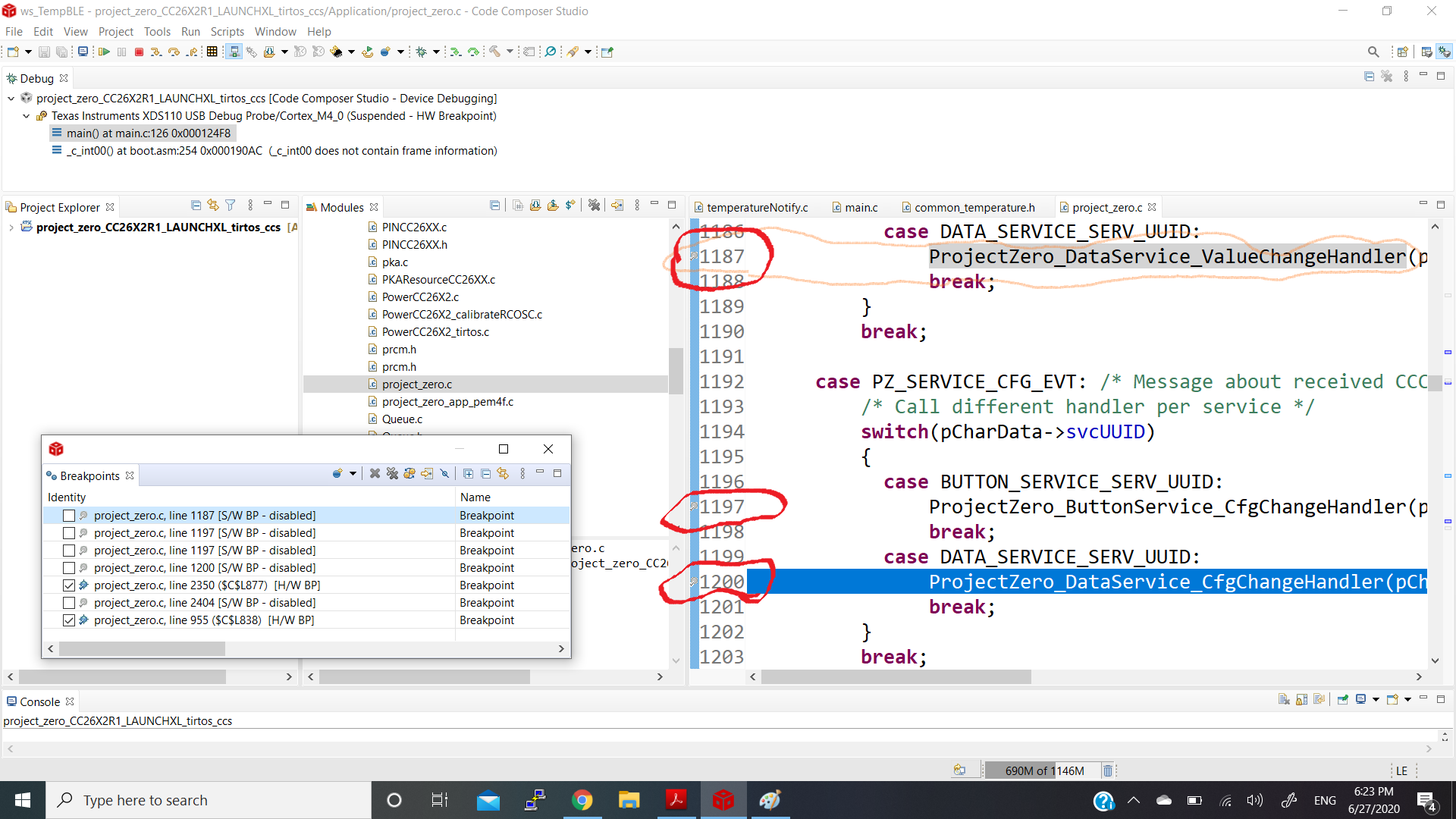Screen dimensions: 1456x819
Task: Switch to the main.c editor tab
Action: point(861,207)
